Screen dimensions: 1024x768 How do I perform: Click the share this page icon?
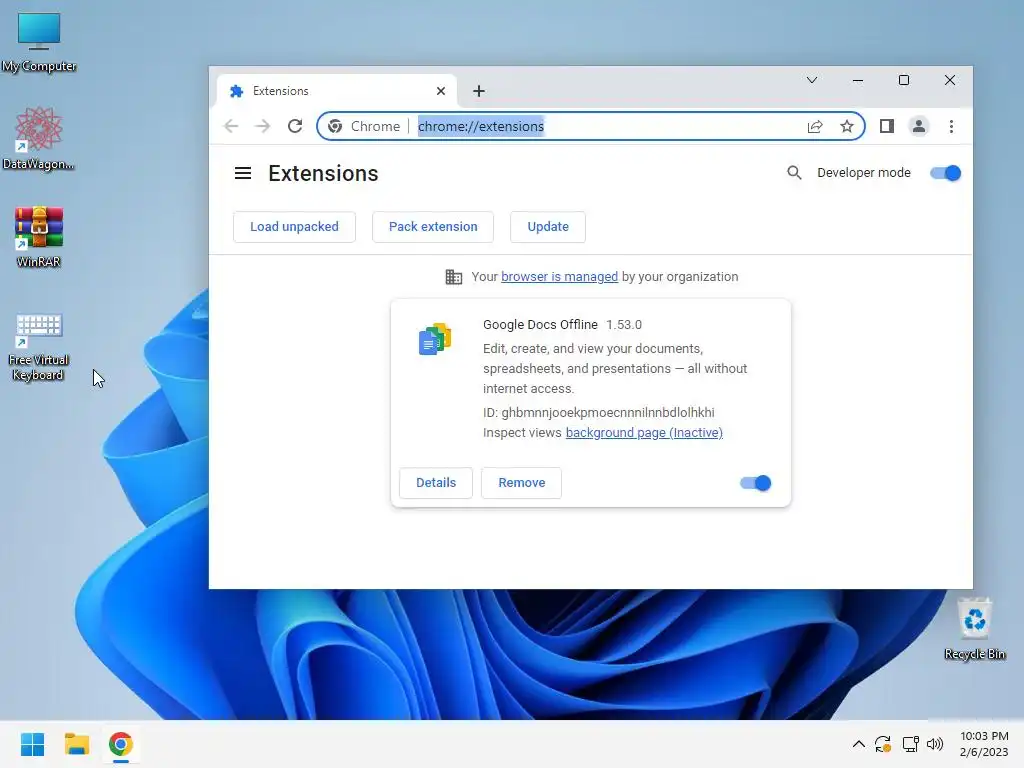pyautogui.click(x=815, y=126)
